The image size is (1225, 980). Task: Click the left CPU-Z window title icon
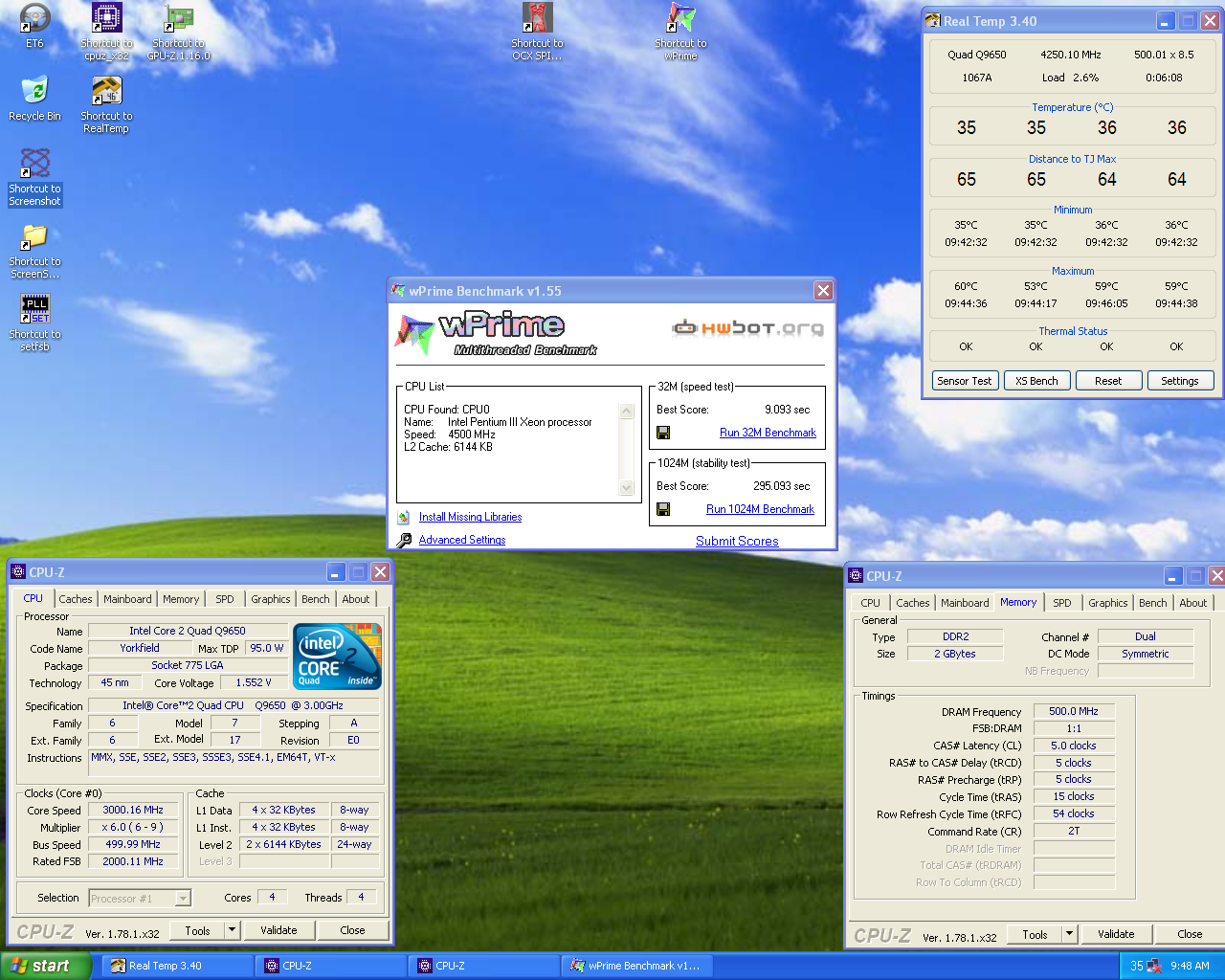[17, 572]
